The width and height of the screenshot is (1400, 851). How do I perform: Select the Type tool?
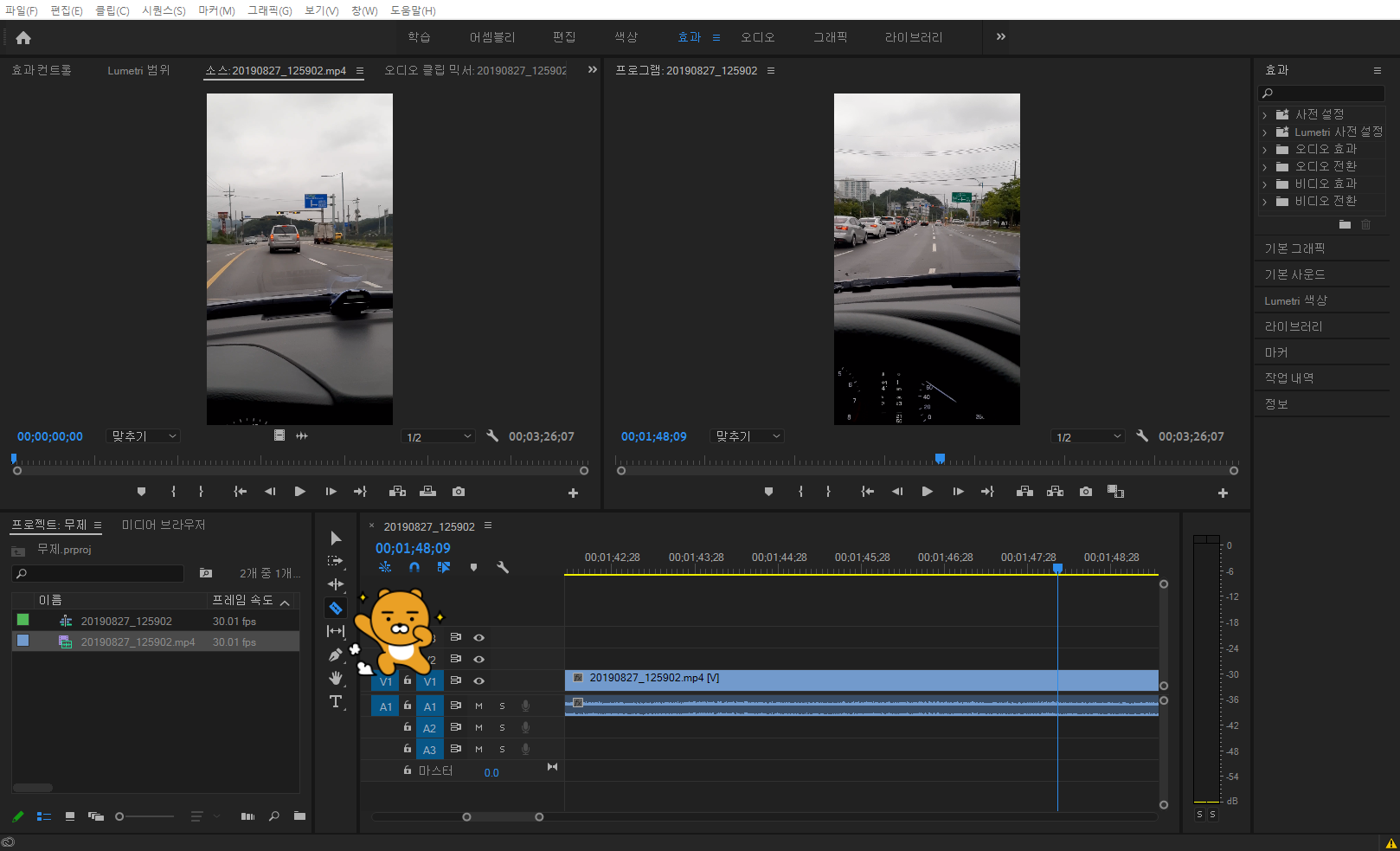336,701
